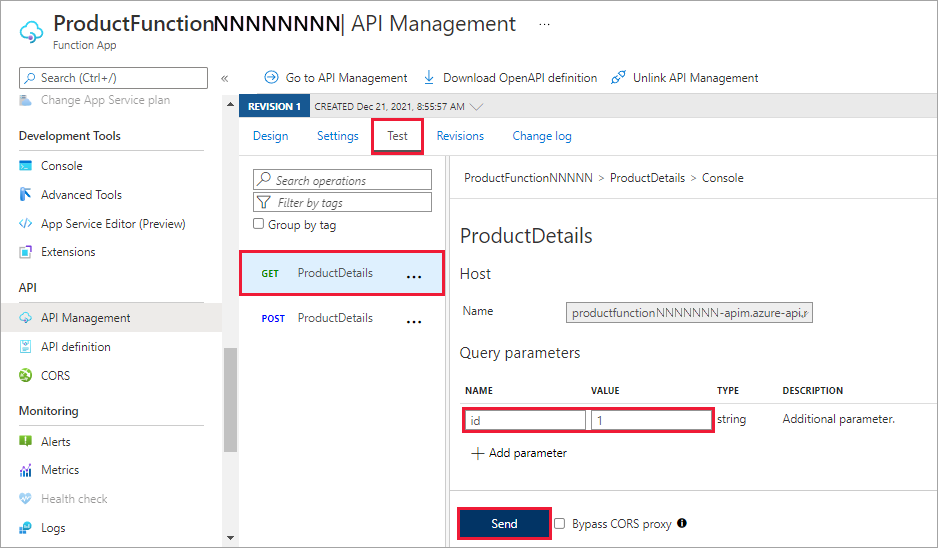Click the Function App cloud icon in header
This screenshot has height=548, width=938.
point(31,32)
